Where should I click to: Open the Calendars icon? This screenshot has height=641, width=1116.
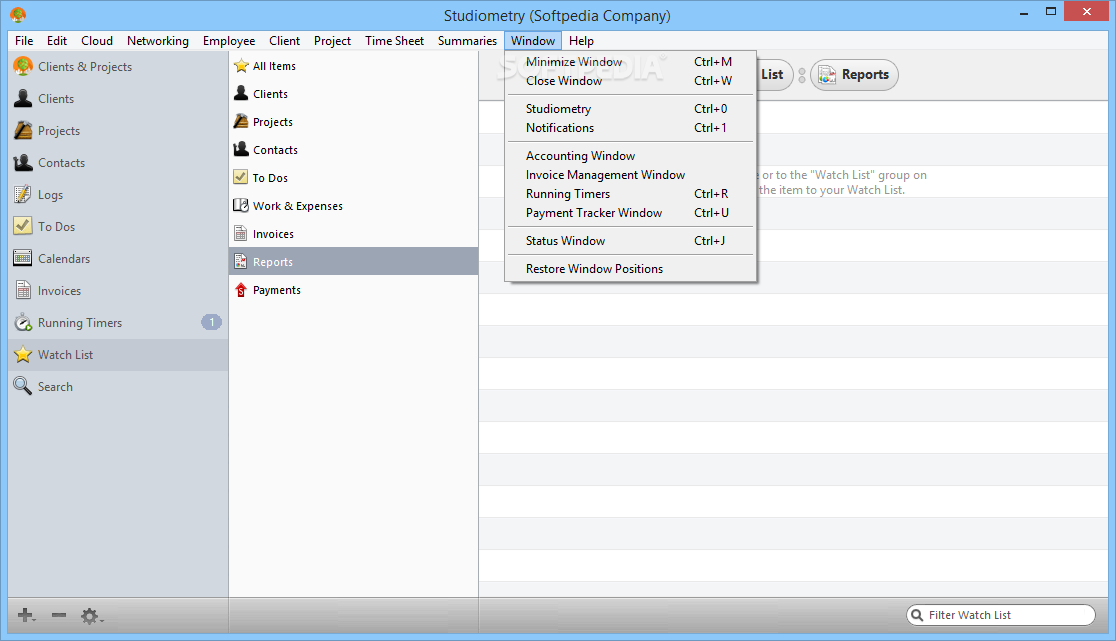click(x=23, y=258)
